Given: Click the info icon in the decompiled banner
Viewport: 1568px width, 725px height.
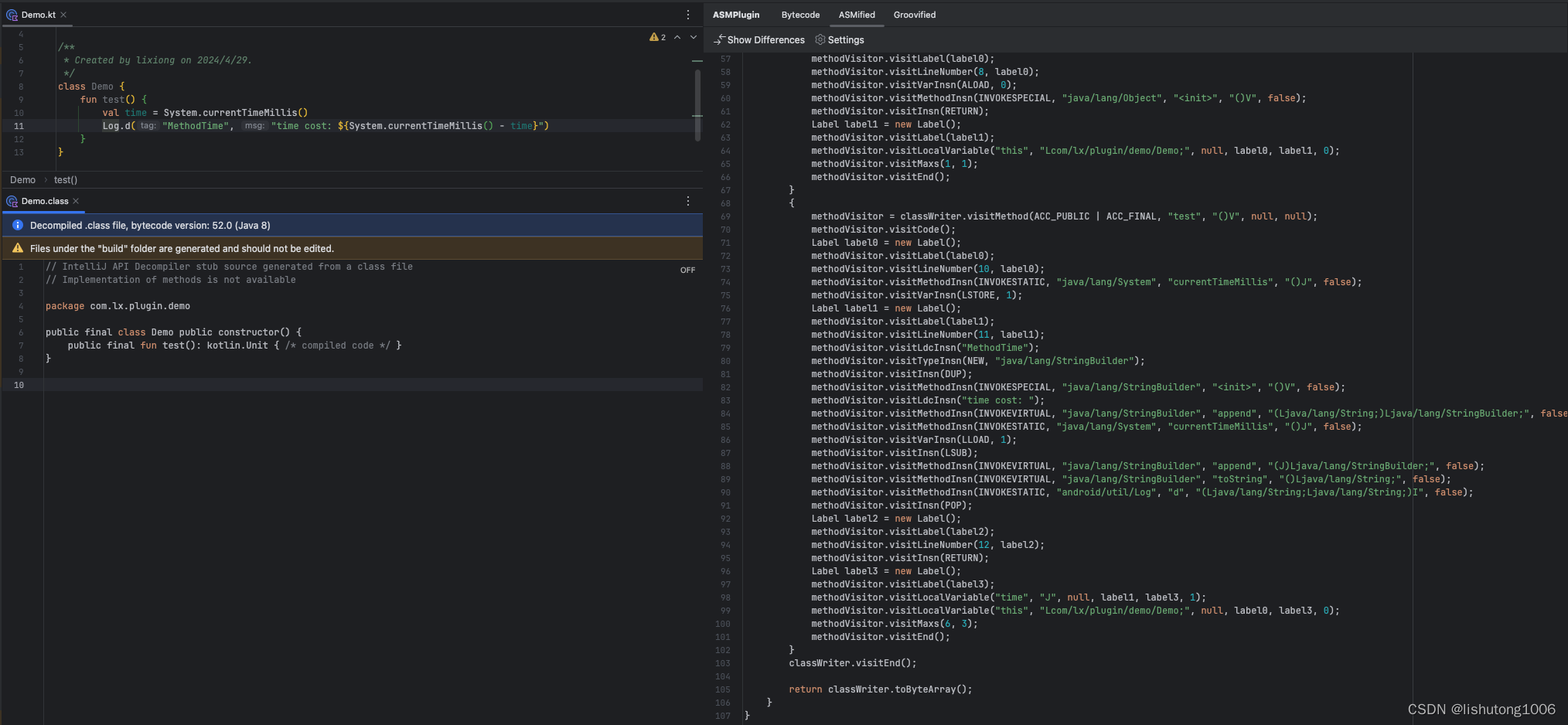Looking at the screenshot, I should click(18, 225).
